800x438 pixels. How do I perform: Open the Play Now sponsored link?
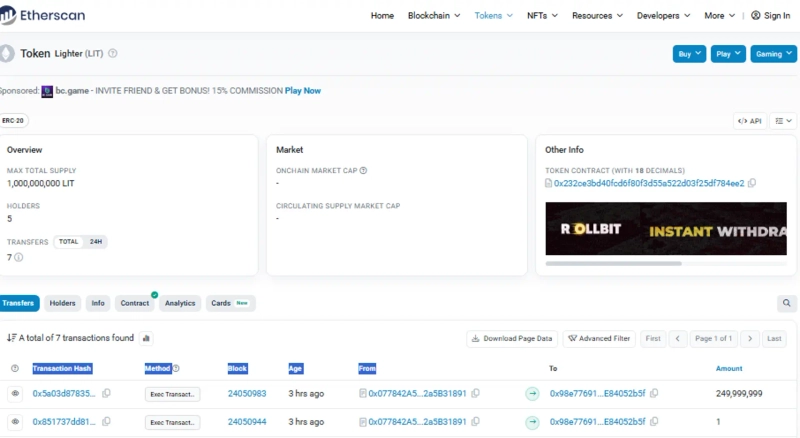pos(303,91)
